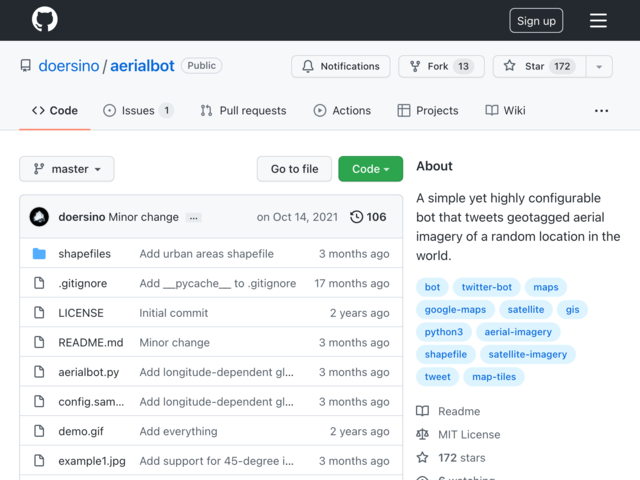Viewport: 640px width, 480px height.
Task: Click the LICENSE file icon
Action: click(x=39, y=313)
